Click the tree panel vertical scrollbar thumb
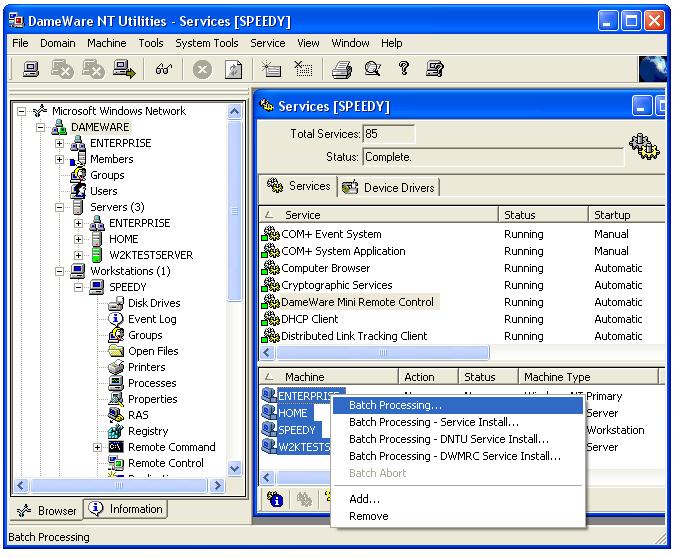 pos(235,211)
